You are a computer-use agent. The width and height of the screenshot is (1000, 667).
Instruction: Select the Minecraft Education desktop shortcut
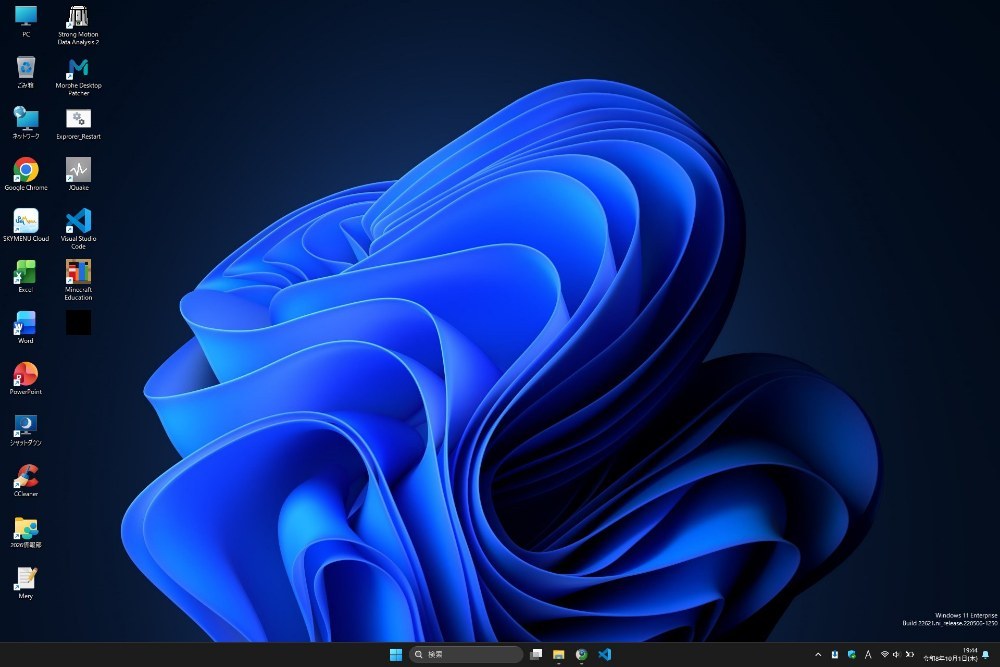tap(78, 280)
